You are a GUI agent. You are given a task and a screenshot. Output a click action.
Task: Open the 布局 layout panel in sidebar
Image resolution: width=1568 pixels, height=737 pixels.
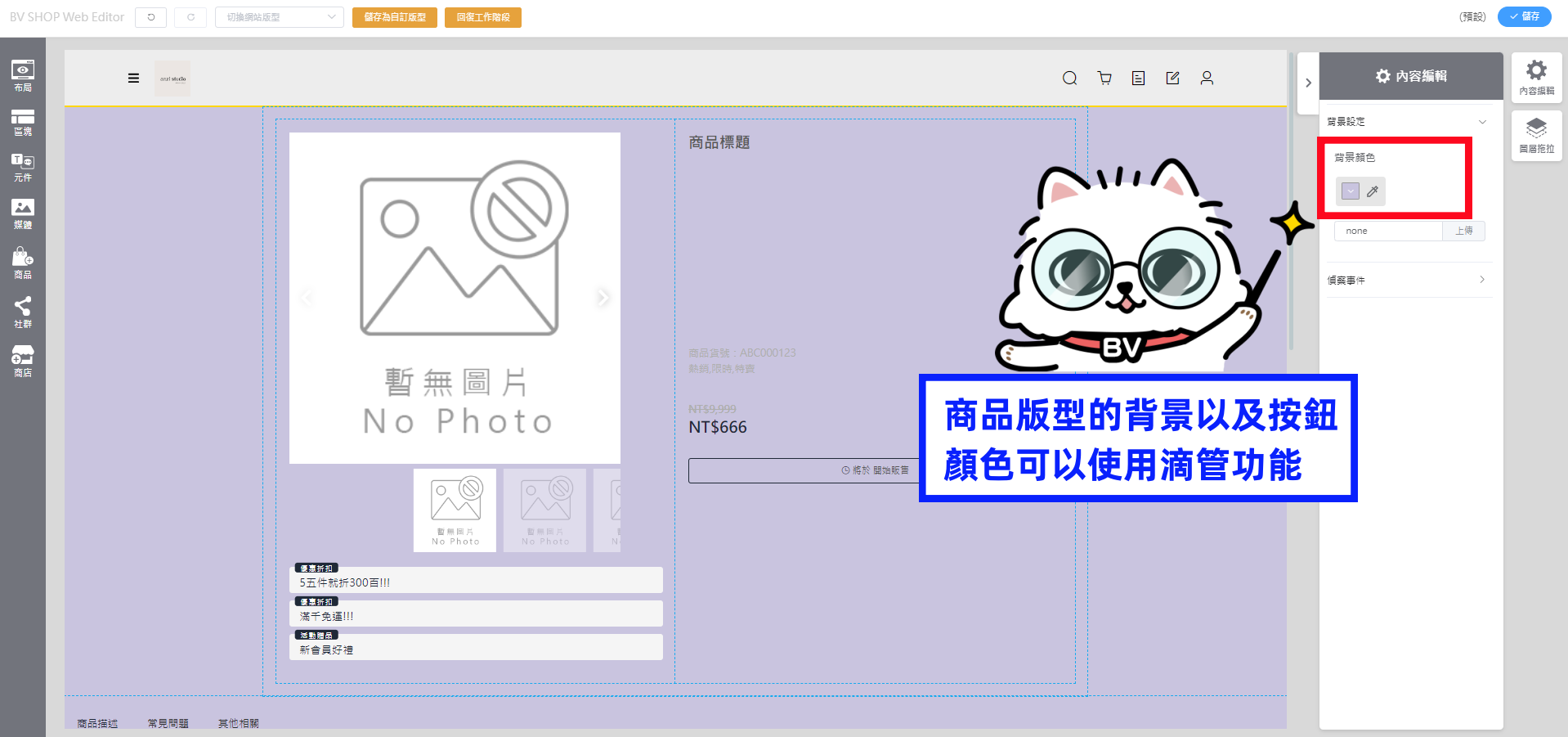pos(23,76)
